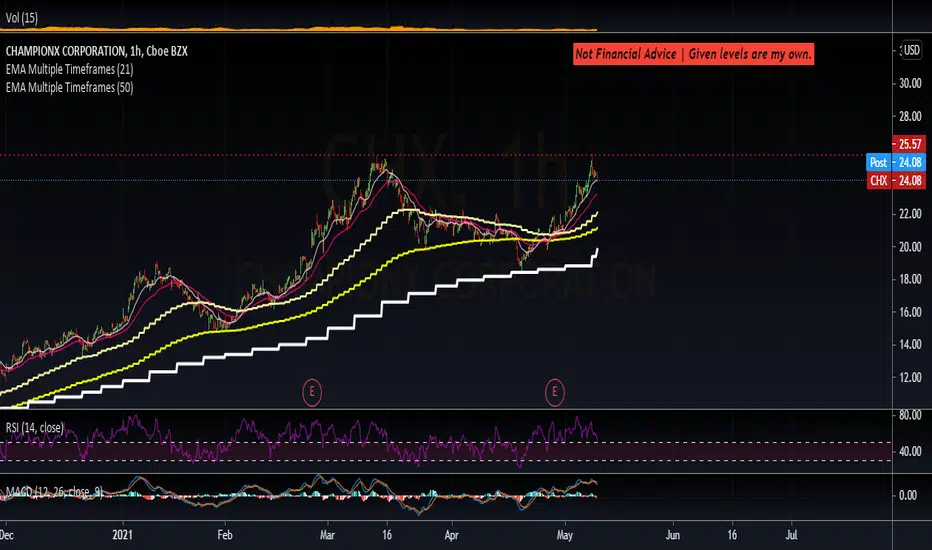The height and width of the screenshot is (550, 932).
Task: Select the EMA Multiple Timeframes (21) indicator
Action: (x=70, y=70)
